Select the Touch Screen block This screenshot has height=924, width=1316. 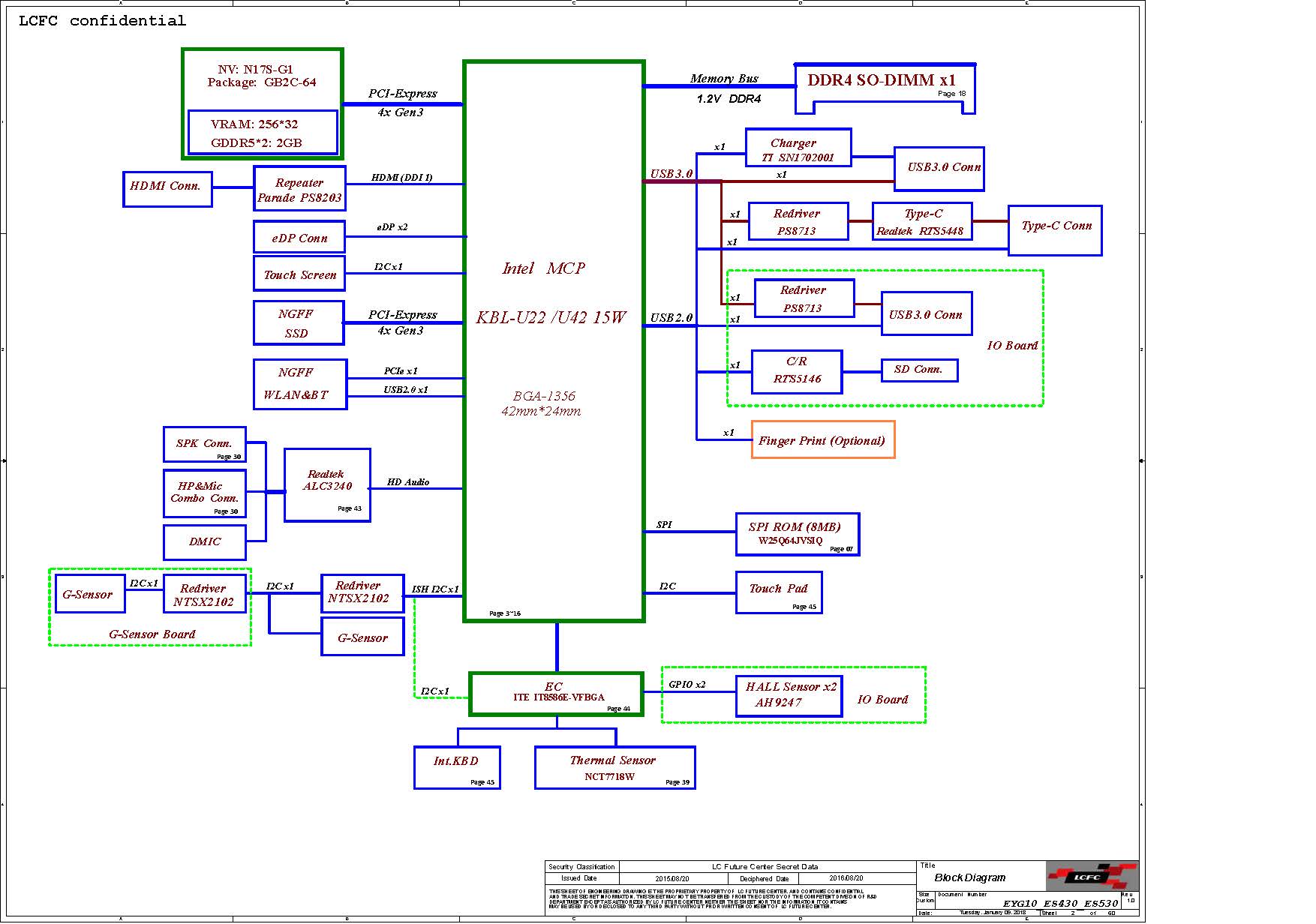pos(299,274)
